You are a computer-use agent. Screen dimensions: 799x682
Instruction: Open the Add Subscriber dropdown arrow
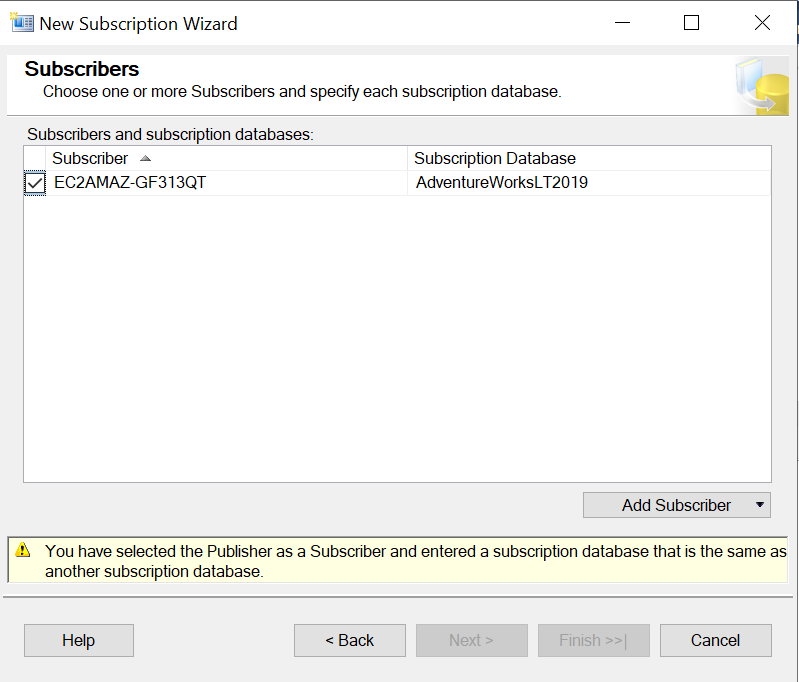tap(759, 505)
